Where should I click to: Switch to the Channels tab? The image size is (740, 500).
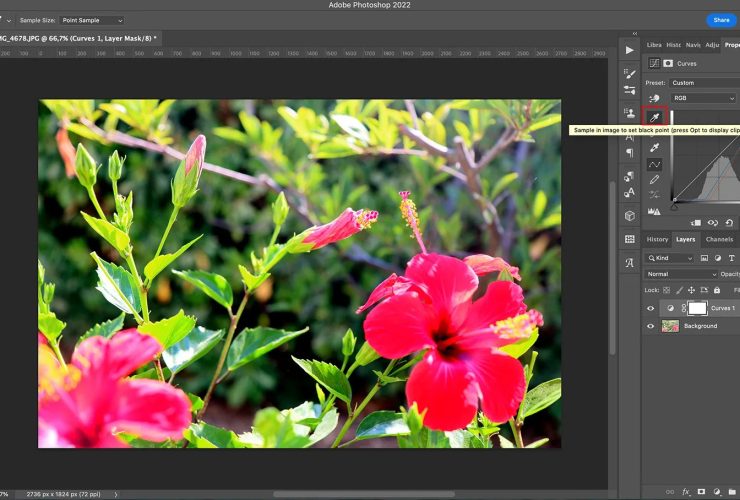(719, 239)
